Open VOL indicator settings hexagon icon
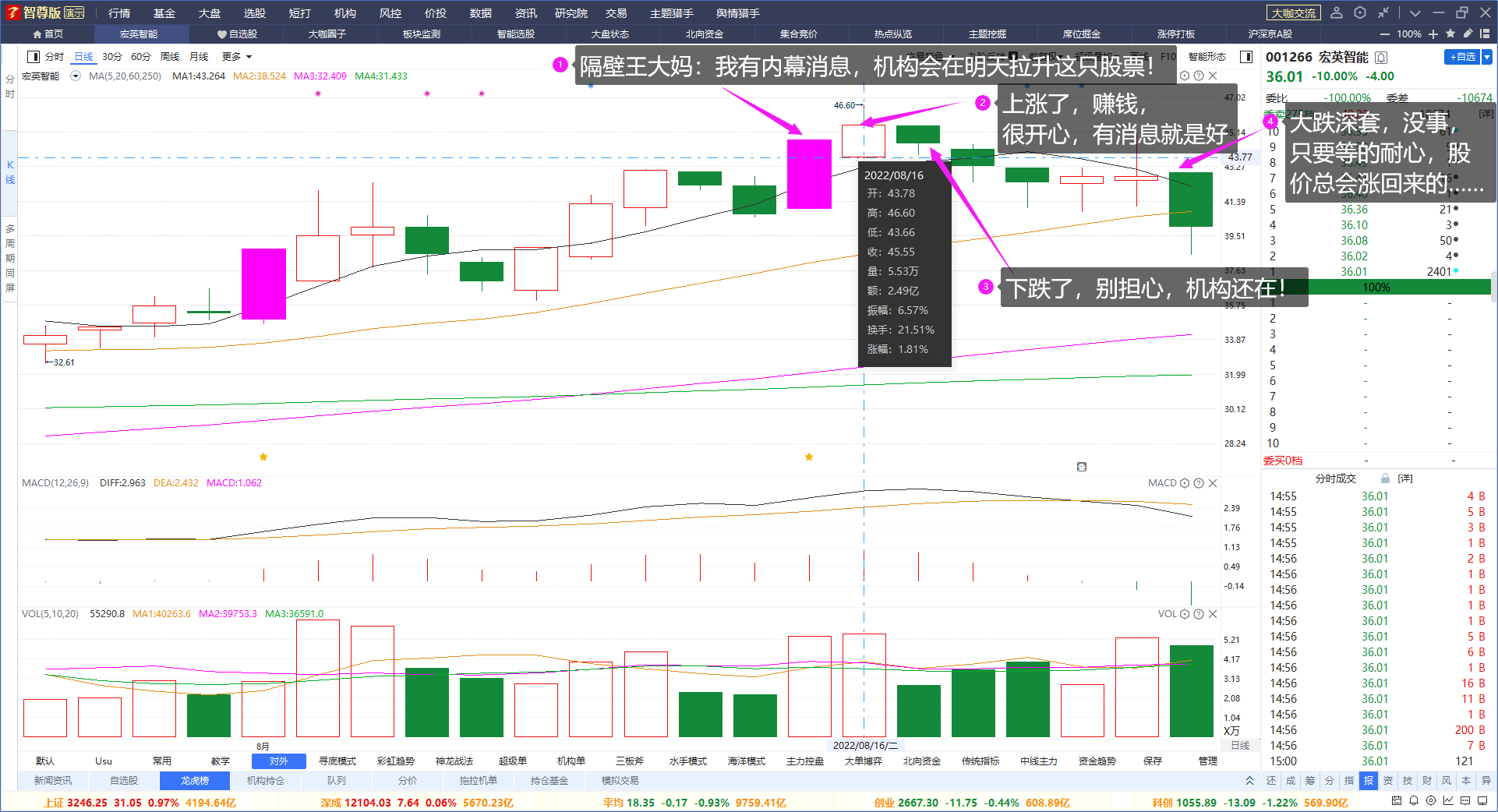1498x812 pixels. [x=1185, y=614]
